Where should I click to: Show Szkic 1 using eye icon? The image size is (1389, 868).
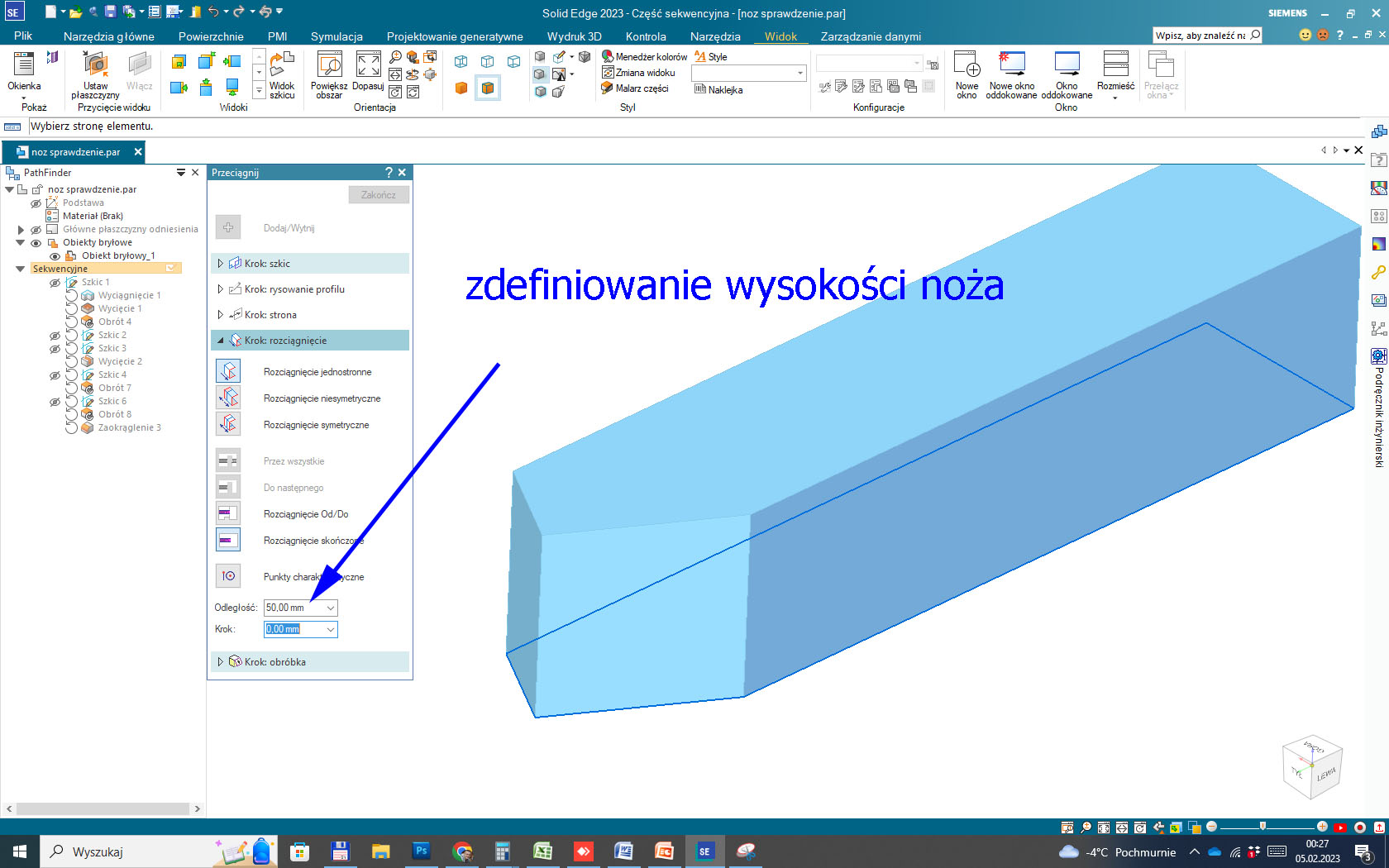point(55,283)
